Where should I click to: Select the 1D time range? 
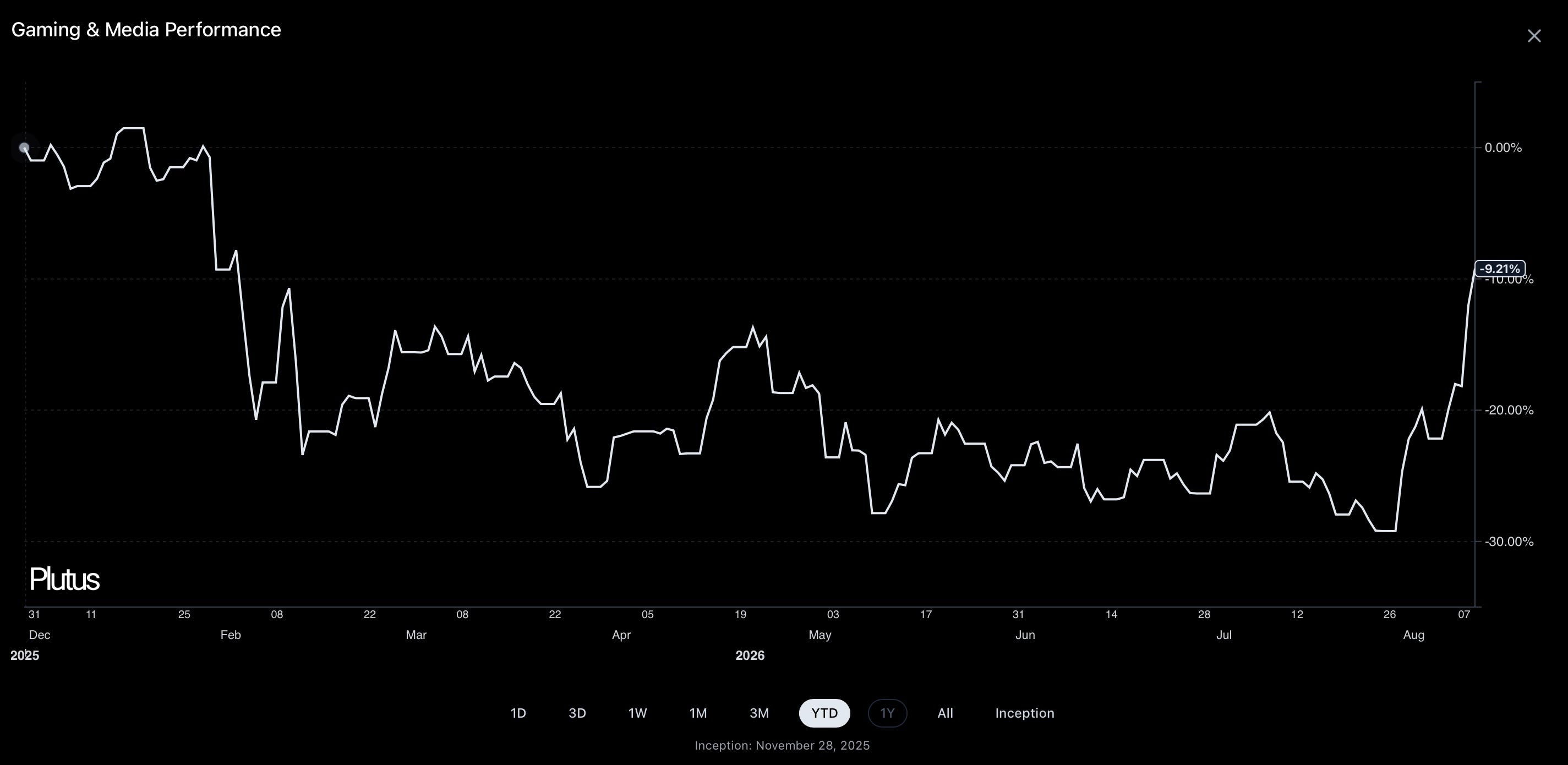[x=518, y=713]
